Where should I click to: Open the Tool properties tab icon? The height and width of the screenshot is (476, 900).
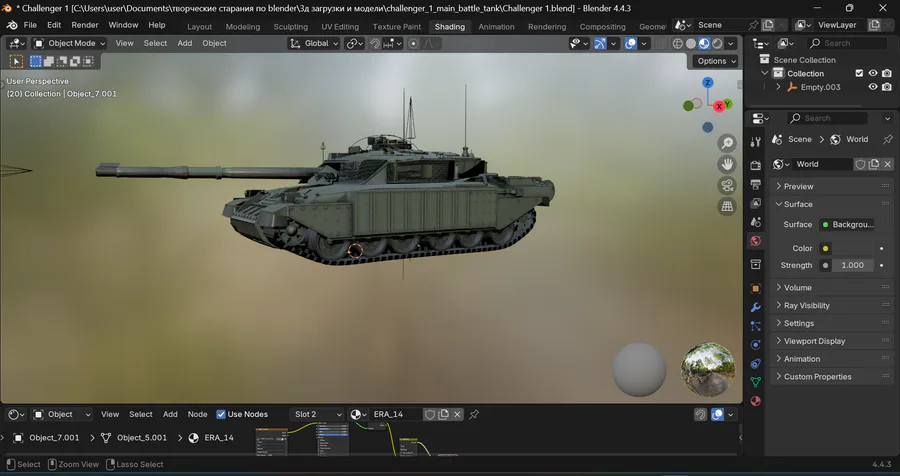point(755,143)
